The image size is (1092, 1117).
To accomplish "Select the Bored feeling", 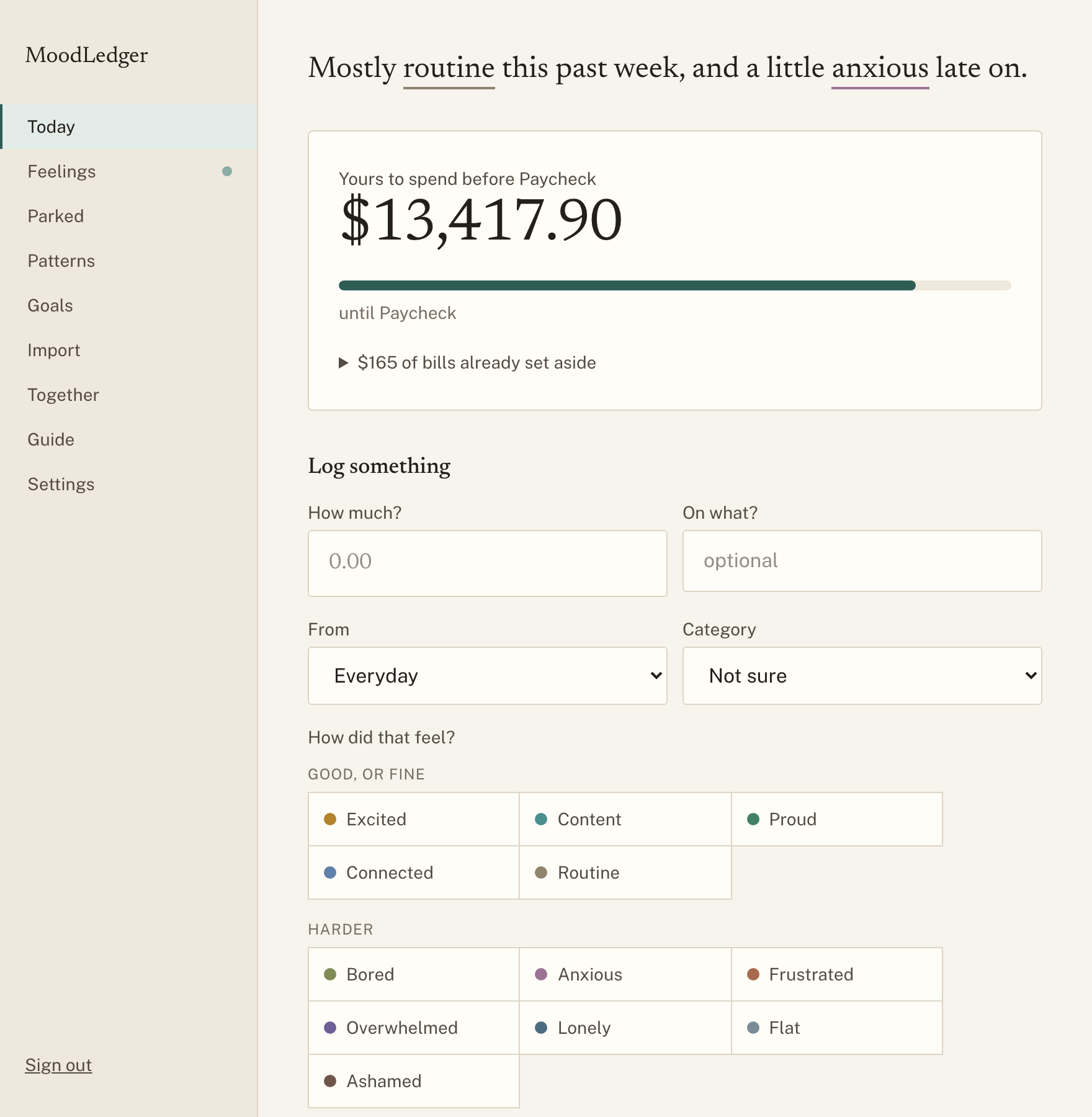I will 414,974.
